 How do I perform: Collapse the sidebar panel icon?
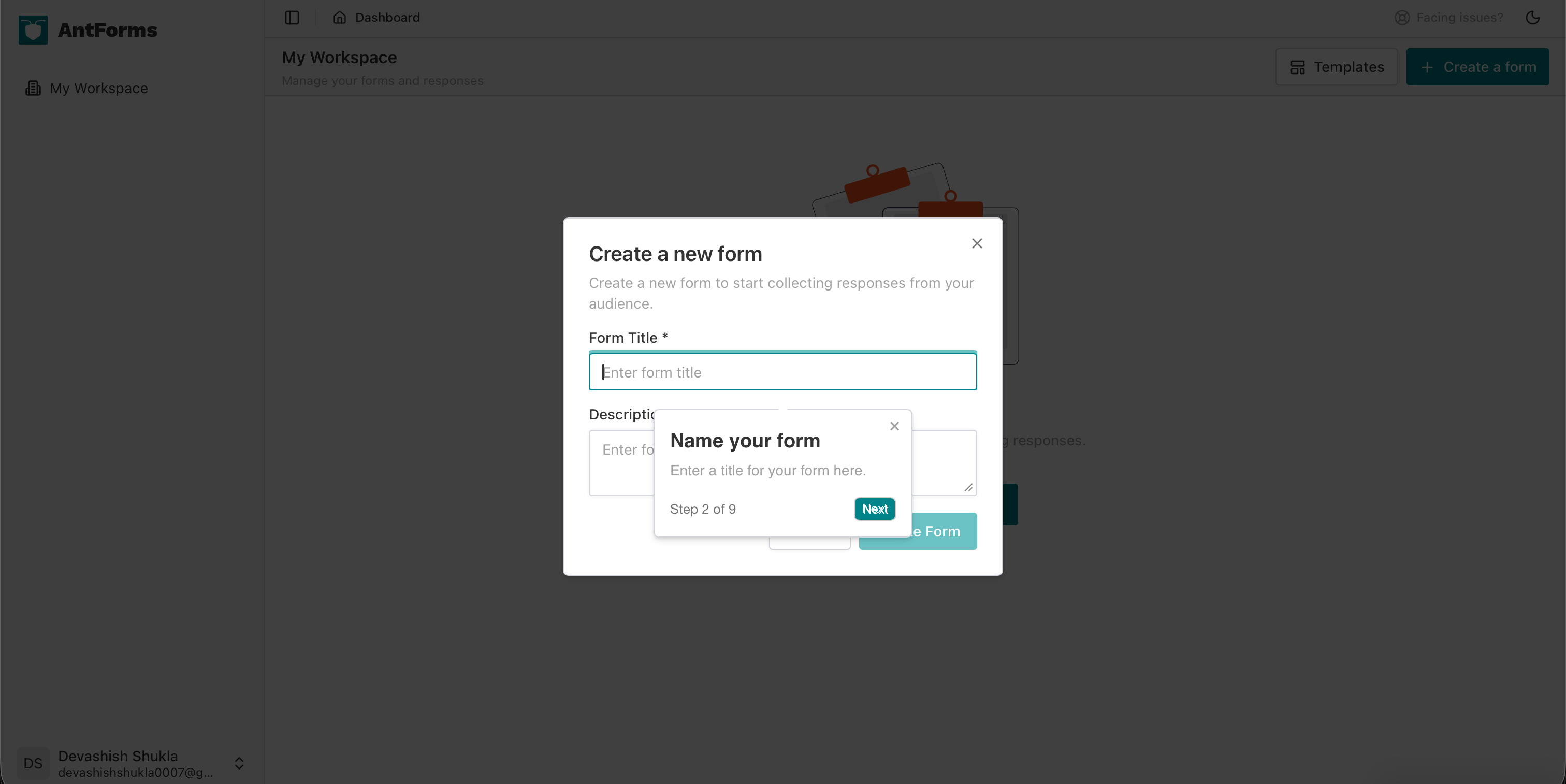[x=291, y=18]
